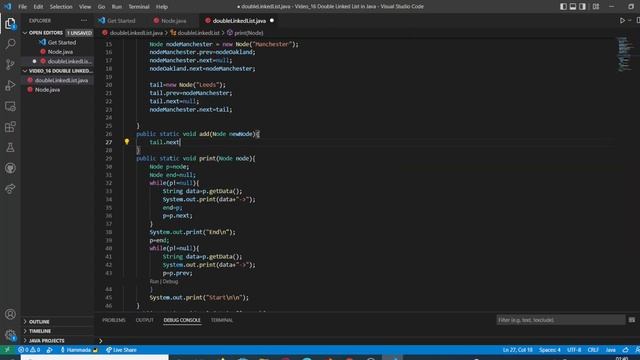The width and height of the screenshot is (640, 360).
Task: Open the Selection menu
Action: (x=61, y=7)
